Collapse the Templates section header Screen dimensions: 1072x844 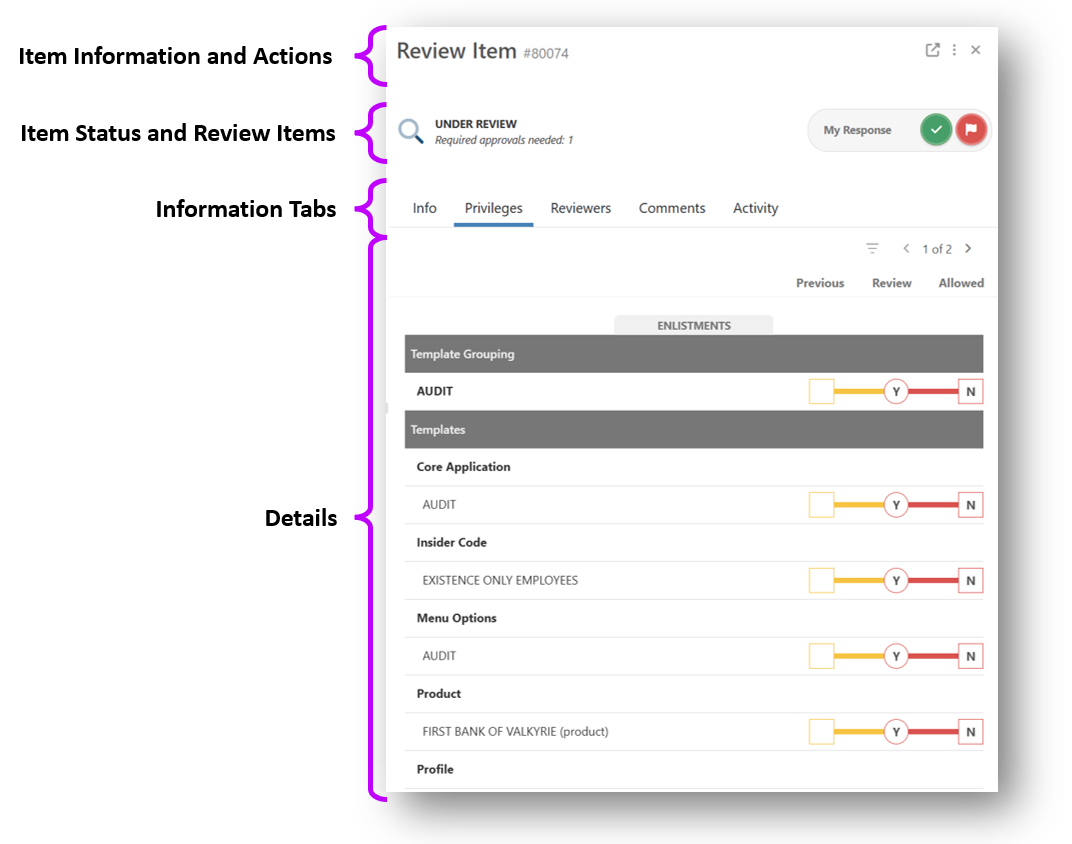point(694,430)
